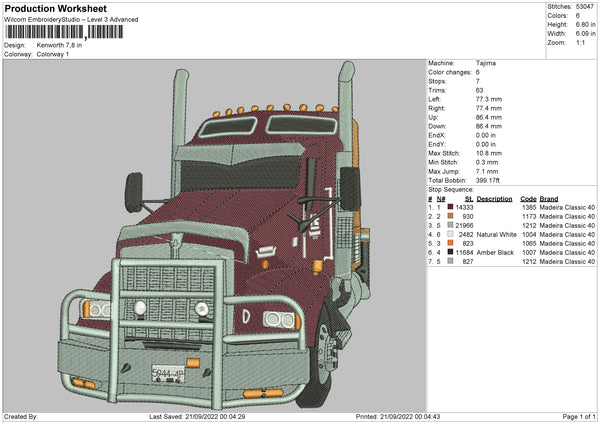
Task: Click the maroon swatch in stop row 1
Action: pos(450,207)
